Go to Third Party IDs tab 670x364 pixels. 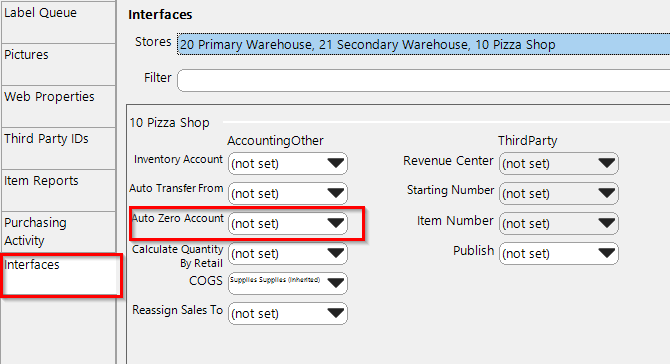(58, 148)
